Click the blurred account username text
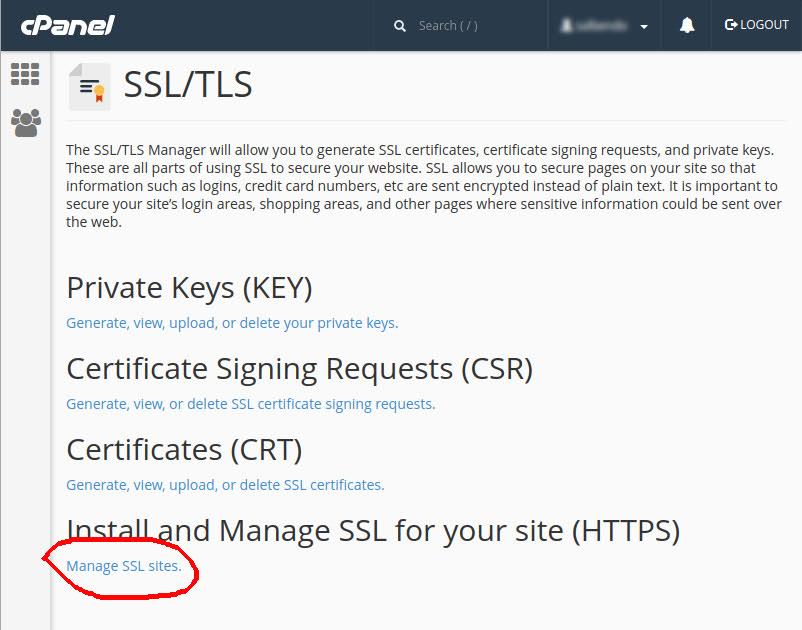 click(601, 26)
